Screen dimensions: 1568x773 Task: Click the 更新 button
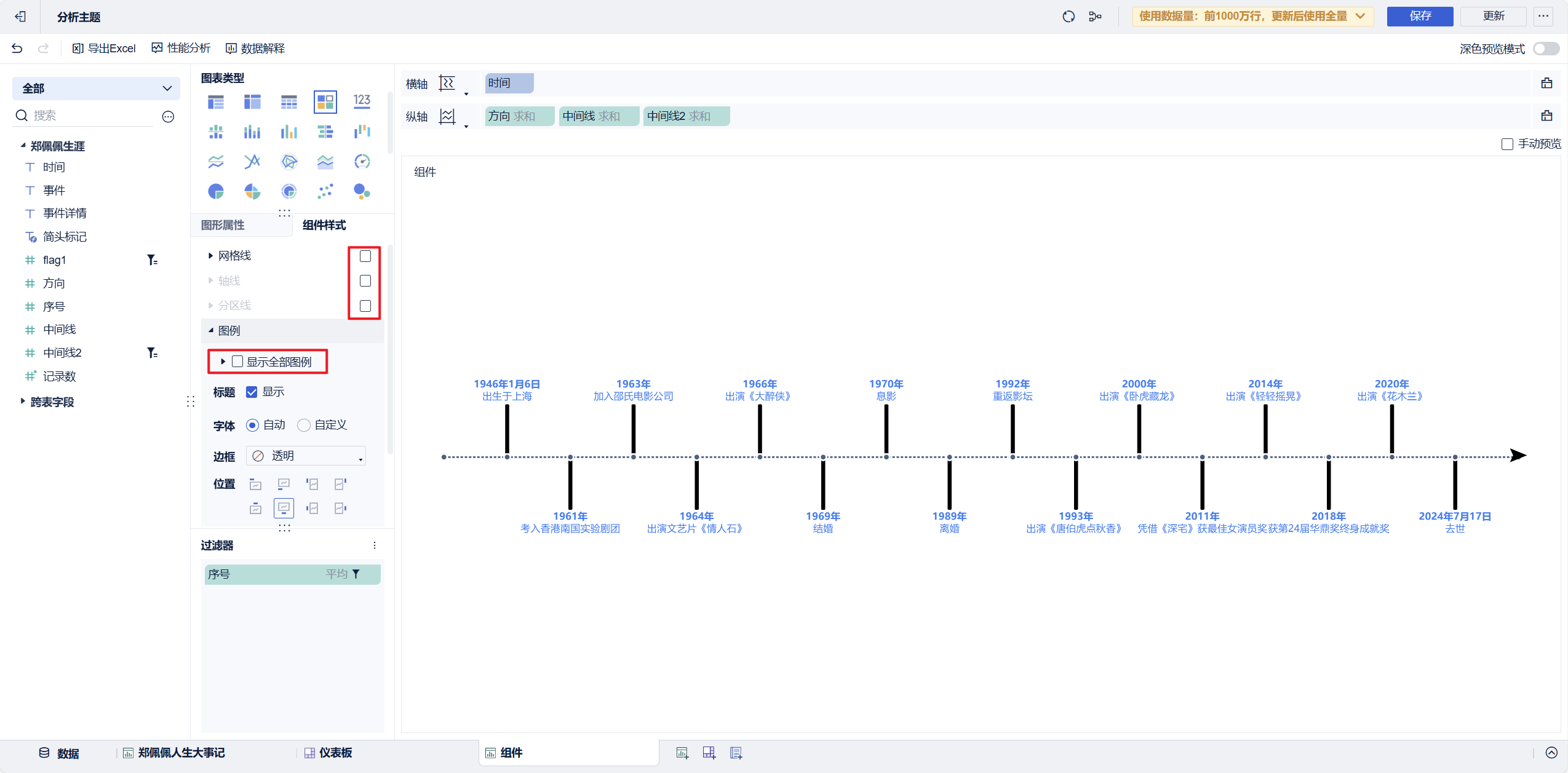point(1494,16)
